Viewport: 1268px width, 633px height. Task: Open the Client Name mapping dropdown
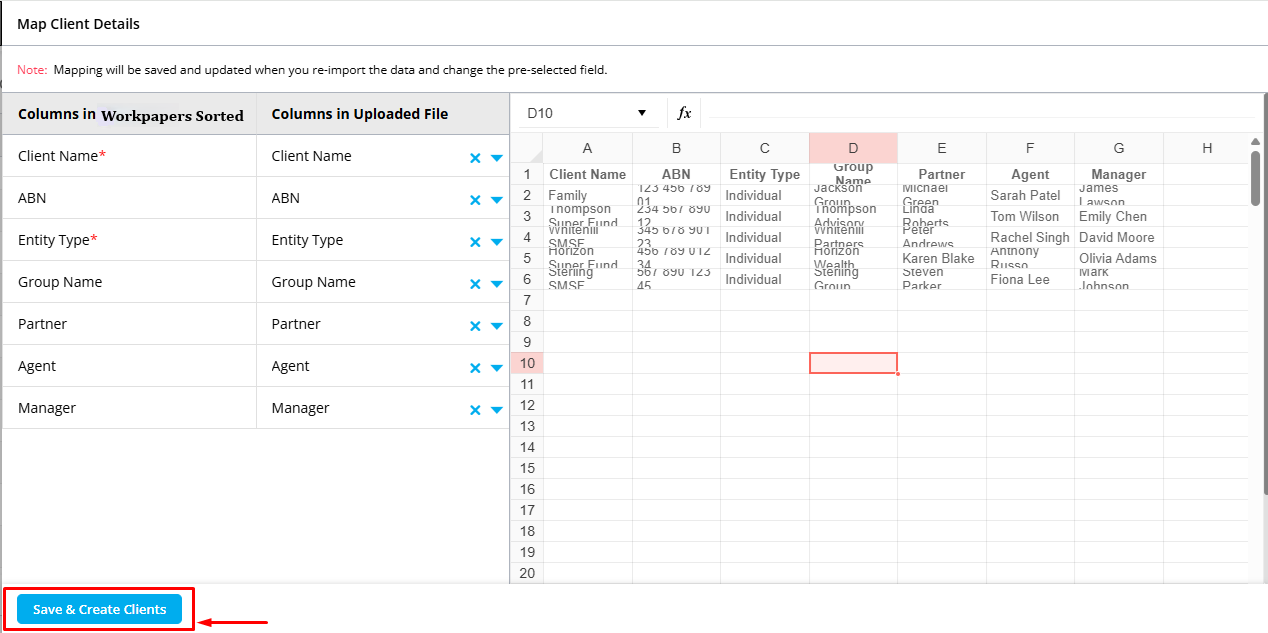pos(497,158)
